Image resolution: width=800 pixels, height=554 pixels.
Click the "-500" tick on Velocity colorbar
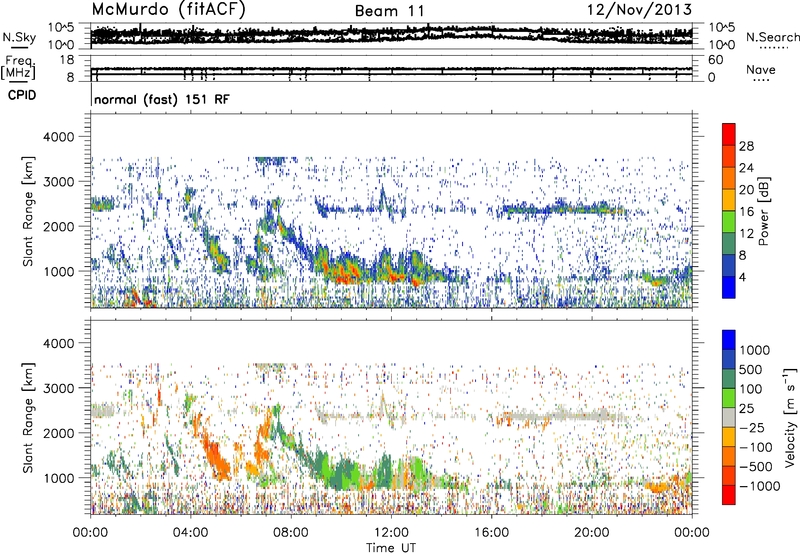click(x=756, y=467)
